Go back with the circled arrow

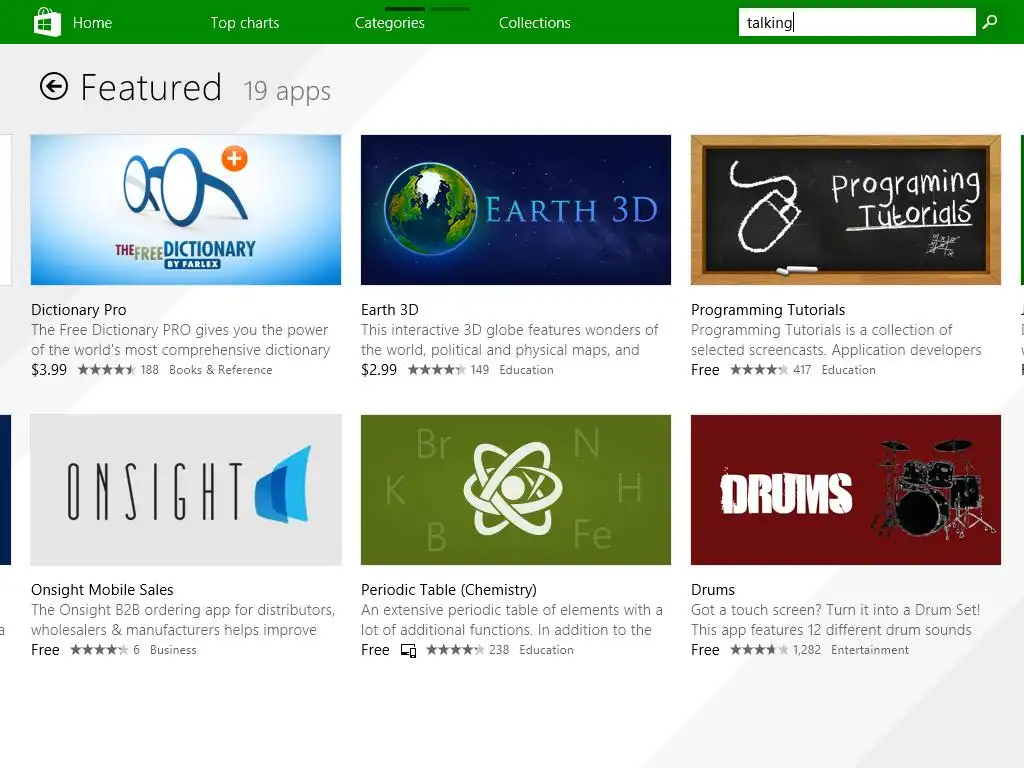tap(54, 86)
